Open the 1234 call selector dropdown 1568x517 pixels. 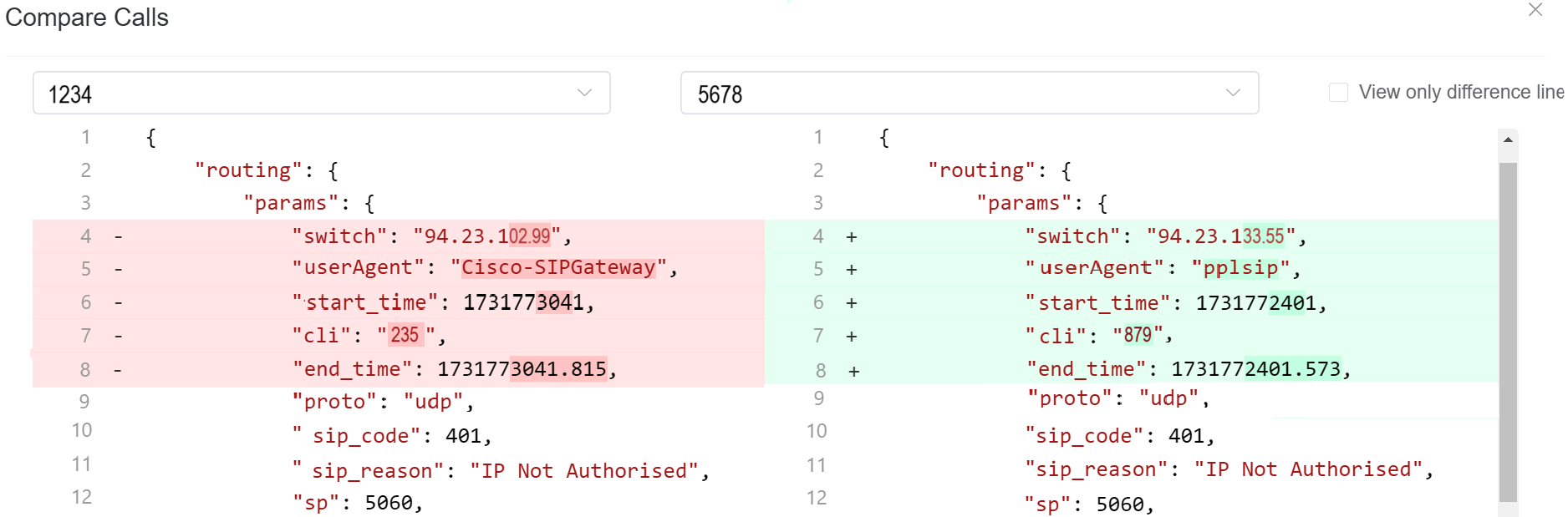[321, 93]
